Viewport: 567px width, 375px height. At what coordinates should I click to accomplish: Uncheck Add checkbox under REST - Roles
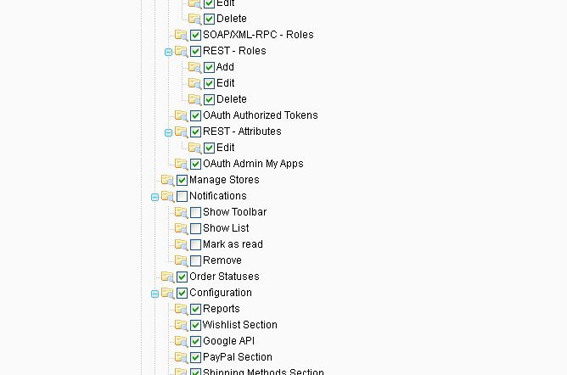[x=209, y=67]
